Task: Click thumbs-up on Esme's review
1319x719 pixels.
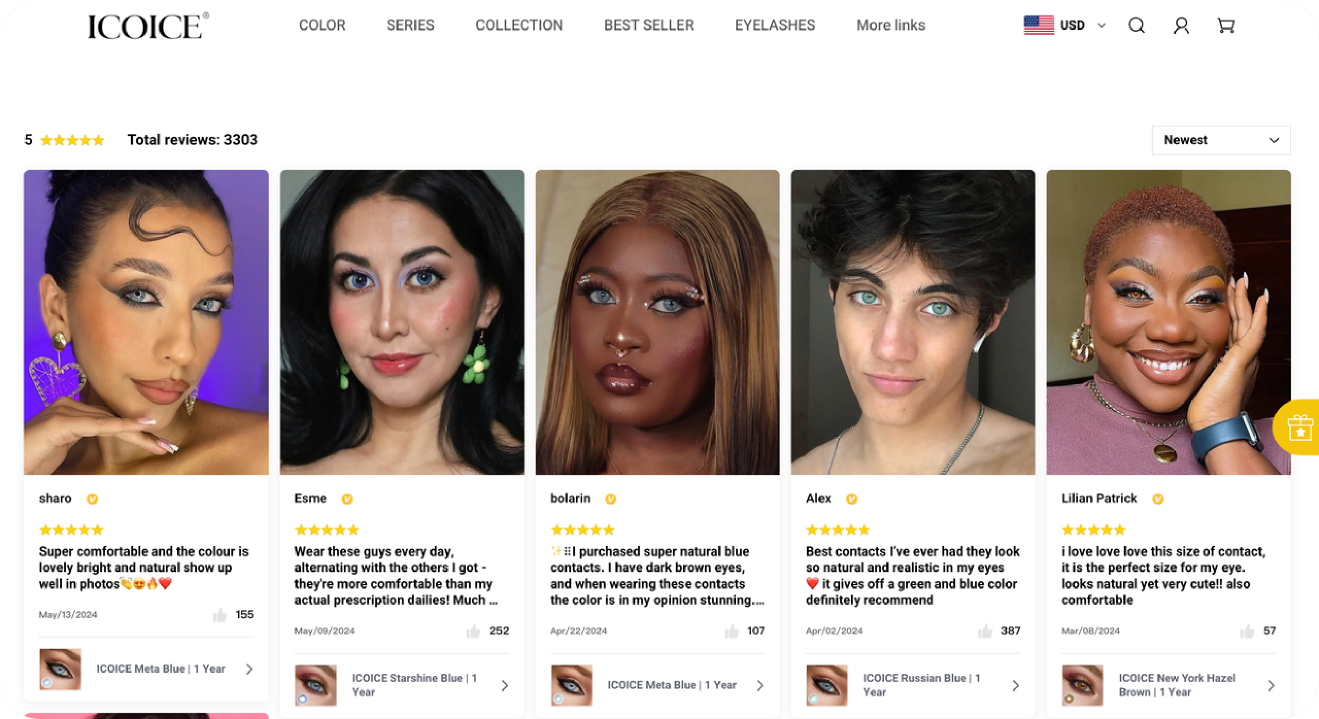Action: pos(474,631)
